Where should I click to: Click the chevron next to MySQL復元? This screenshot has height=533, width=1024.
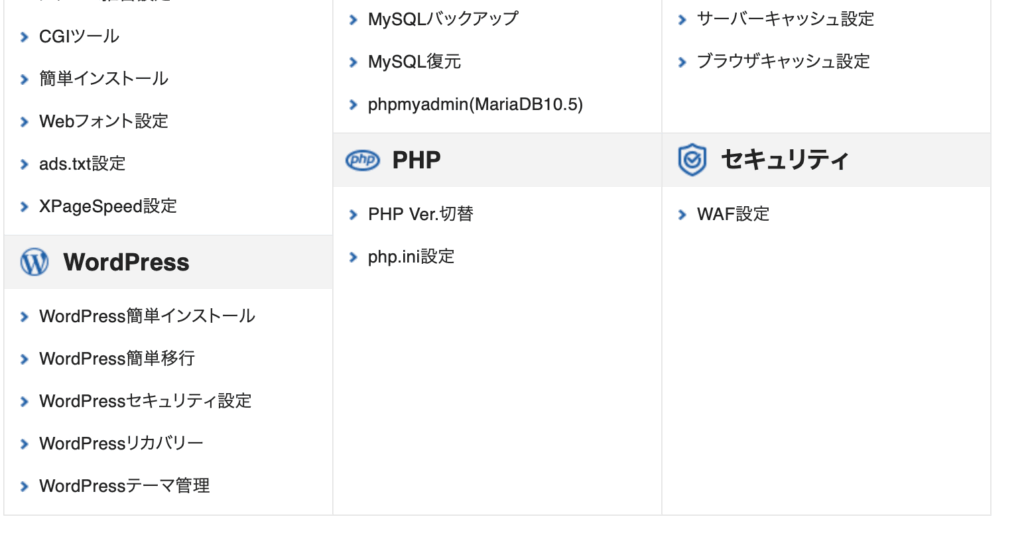(x=353, y=63)
